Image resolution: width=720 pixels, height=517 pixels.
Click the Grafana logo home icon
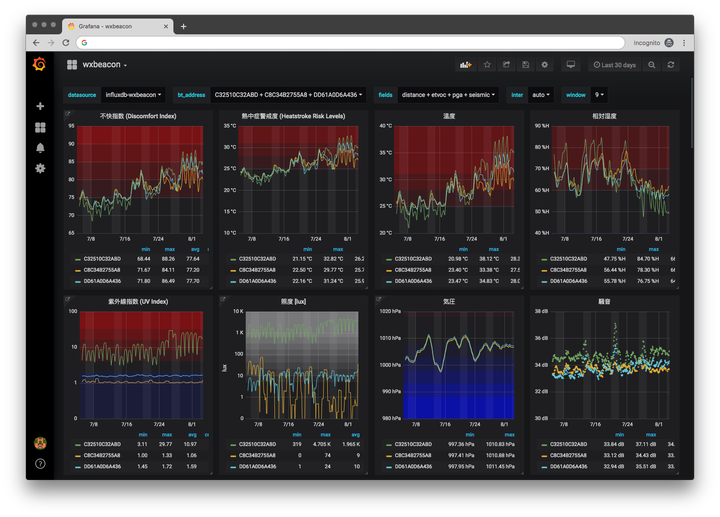point(39,65)
